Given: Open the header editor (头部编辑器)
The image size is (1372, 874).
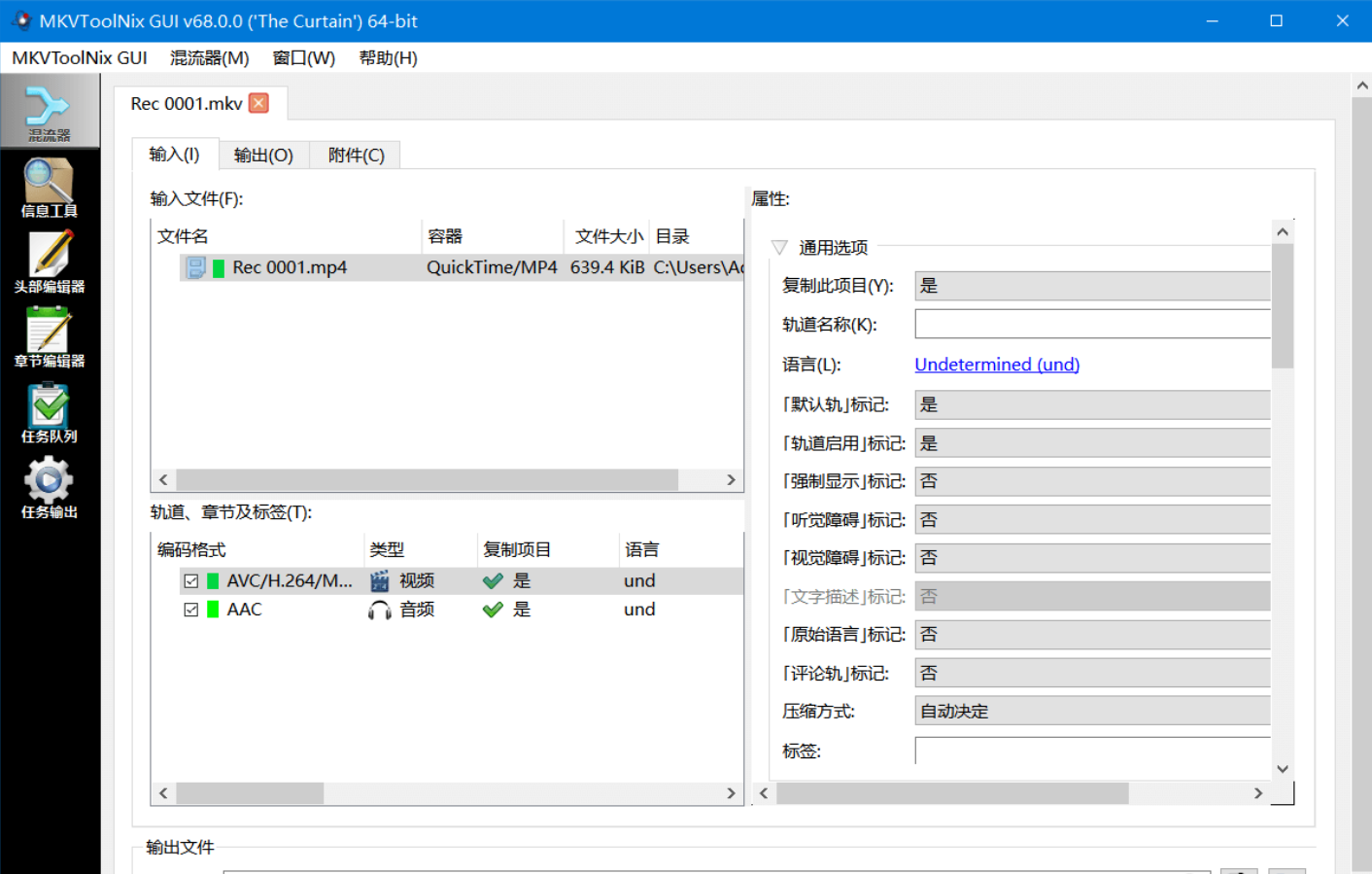Looking at the screenshot, I should pyautogui.click(x=49, y=262).
